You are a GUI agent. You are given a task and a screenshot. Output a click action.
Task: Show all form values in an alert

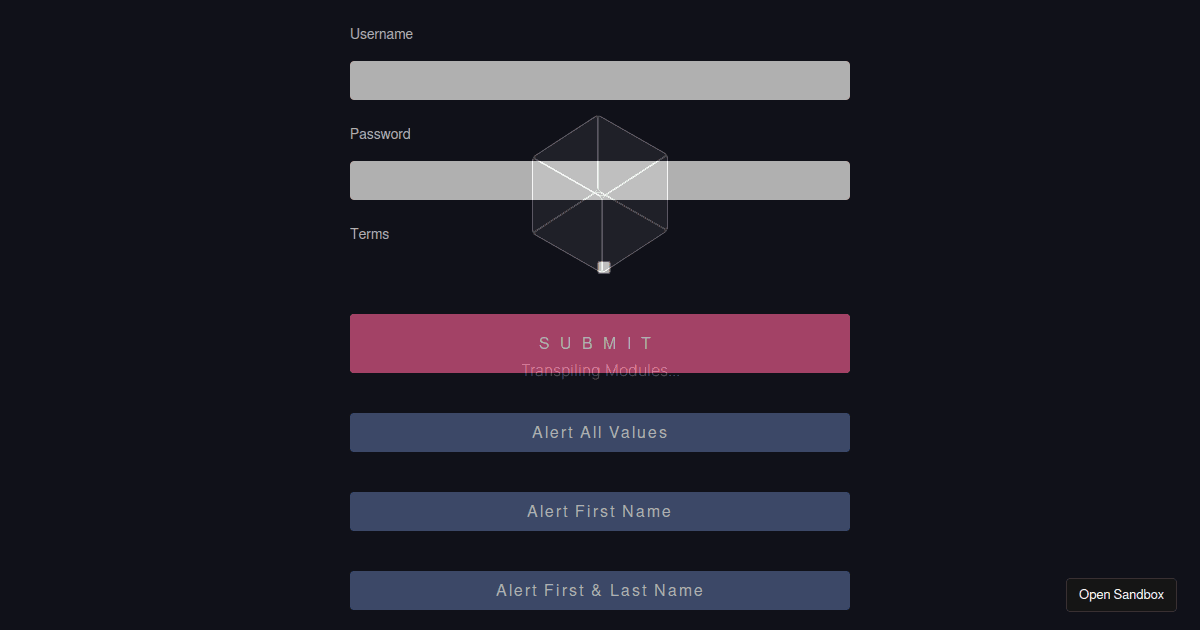600,432
